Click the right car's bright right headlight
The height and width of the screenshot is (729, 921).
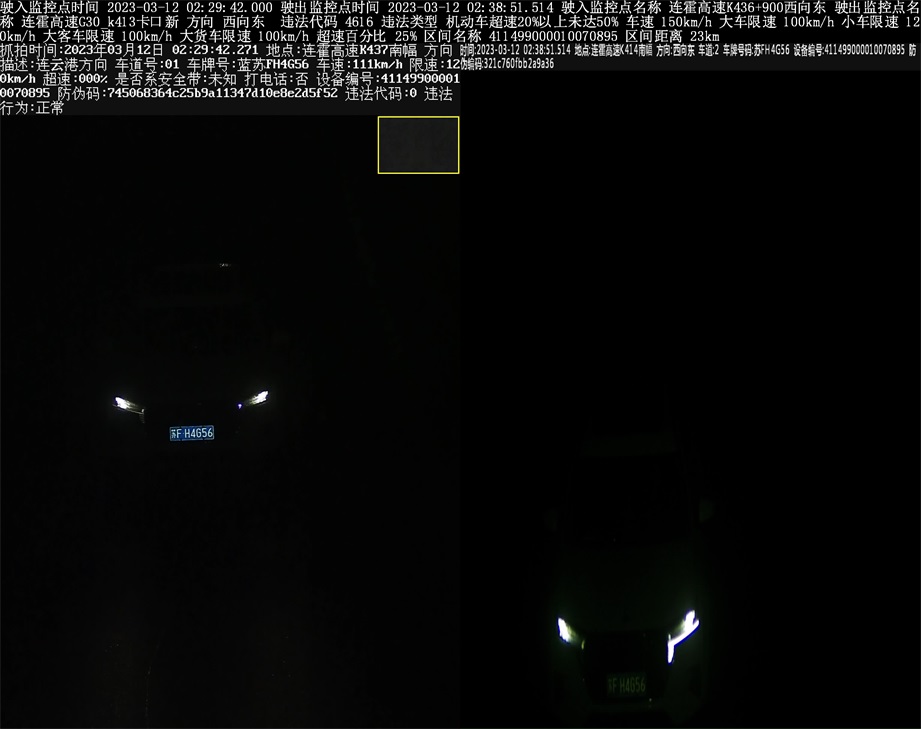coord(683,634)
